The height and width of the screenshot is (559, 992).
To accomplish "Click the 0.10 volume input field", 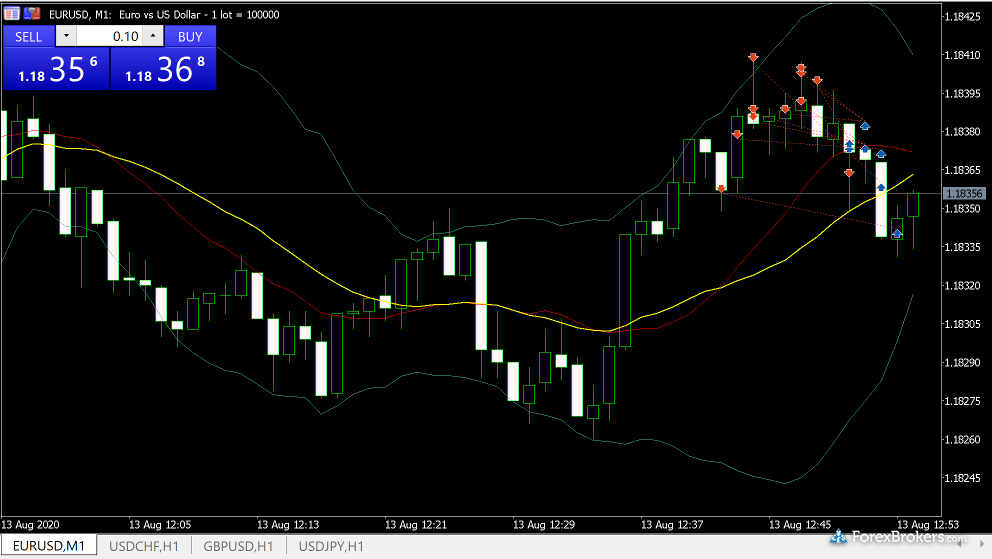I will click(109, 36).
